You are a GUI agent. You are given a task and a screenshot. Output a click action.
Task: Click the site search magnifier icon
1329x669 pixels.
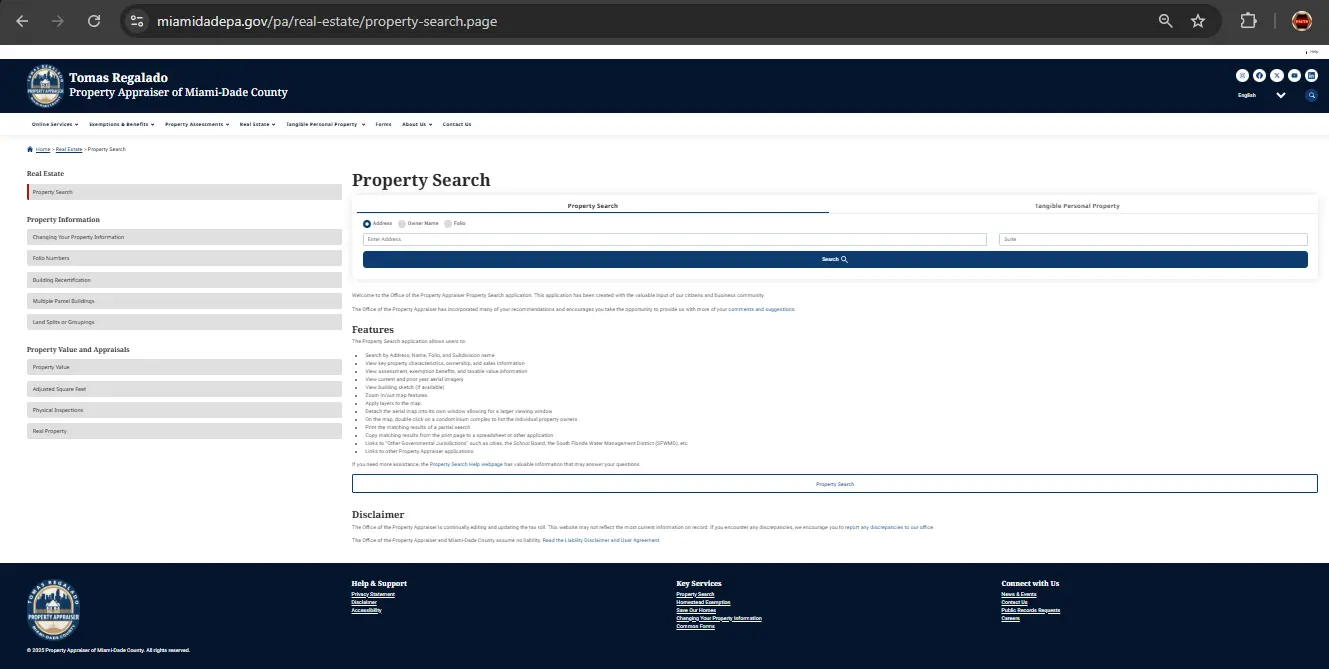[1311, 96]
